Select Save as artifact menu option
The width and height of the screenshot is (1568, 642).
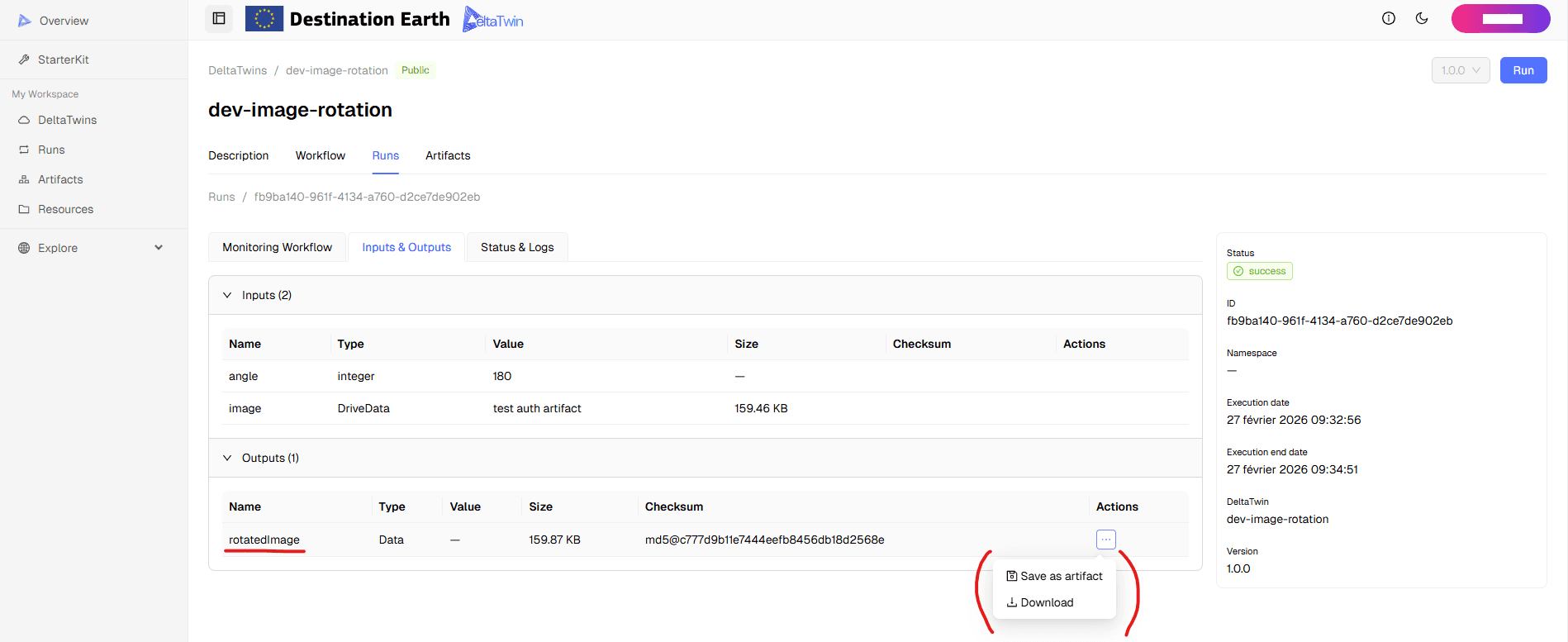pyautogui.click(x=1054, y=576)
